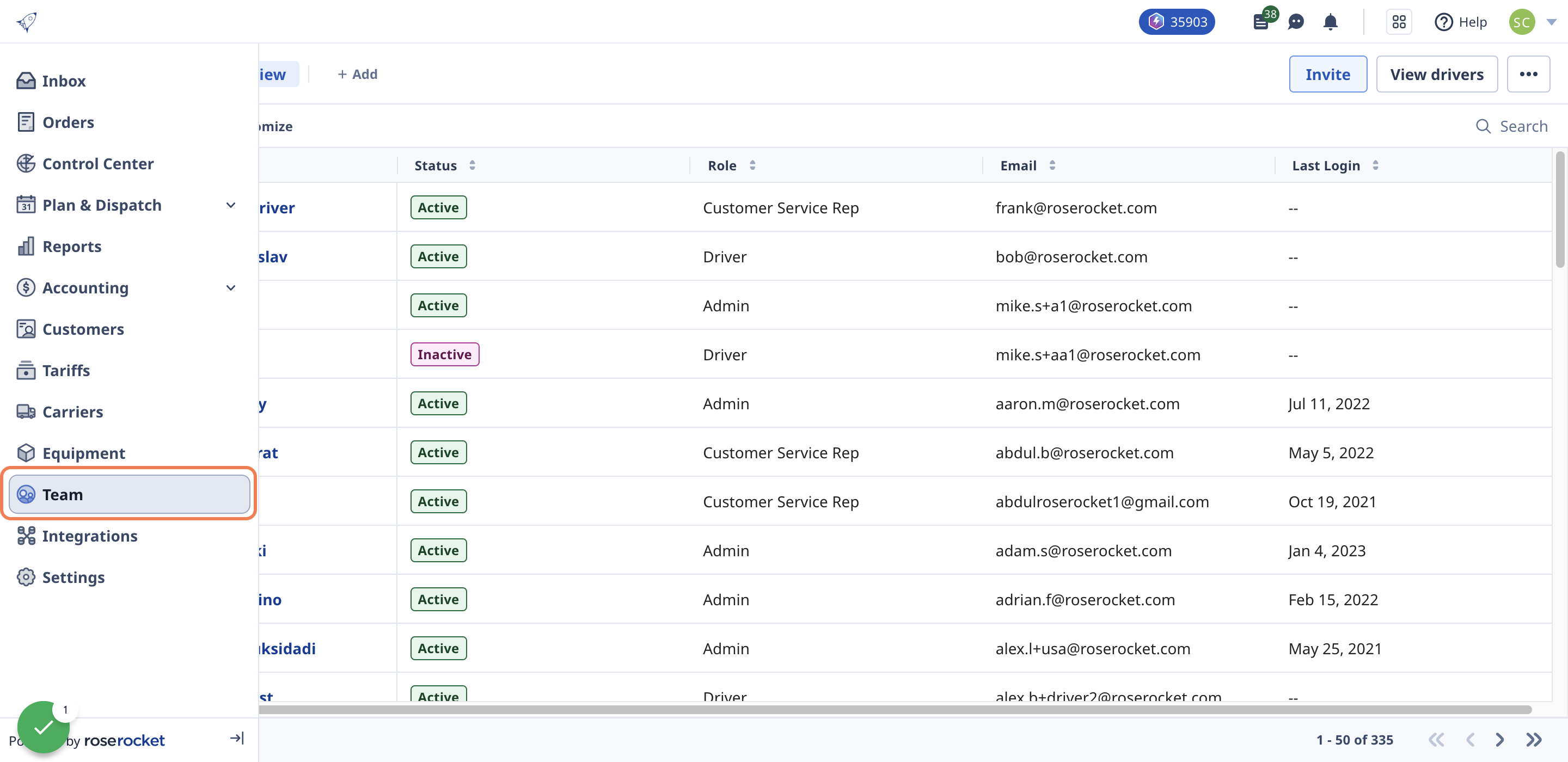
Task: Click the + Add view button
Action: pos(357,74)
